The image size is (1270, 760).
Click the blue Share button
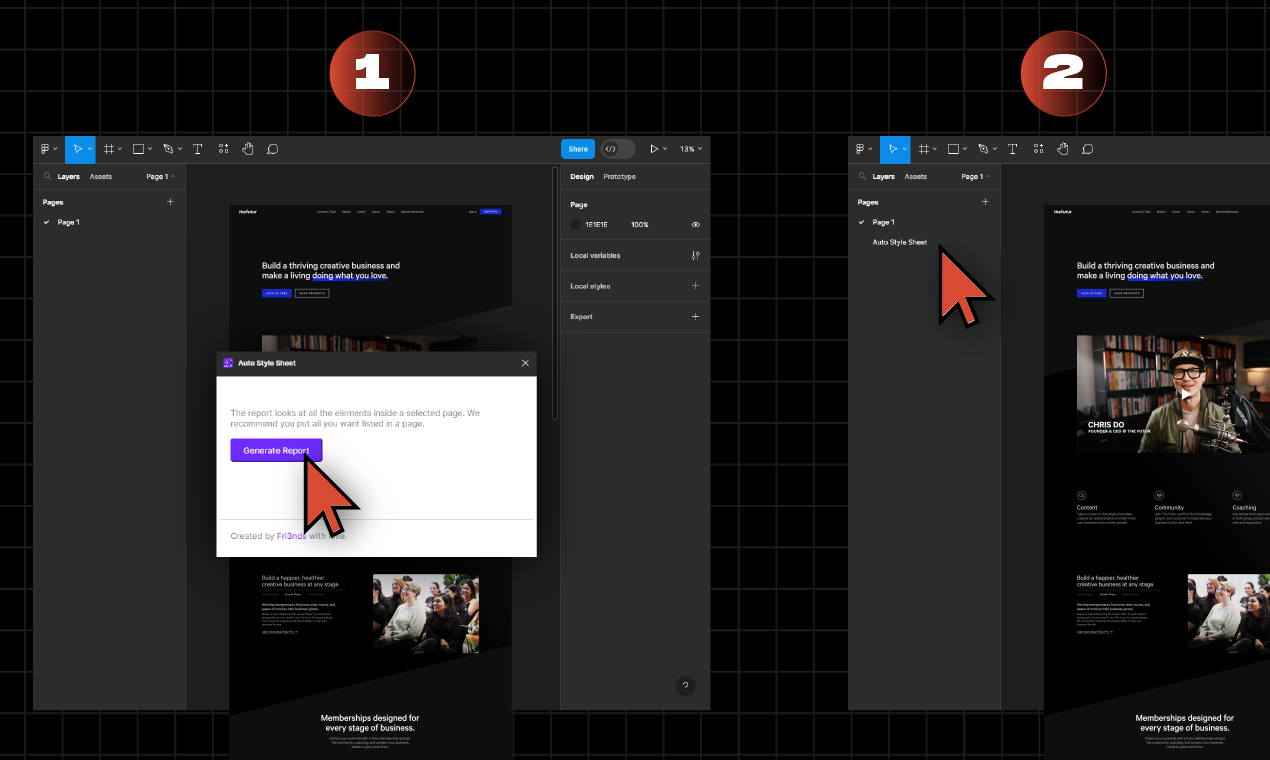[578, 149]
